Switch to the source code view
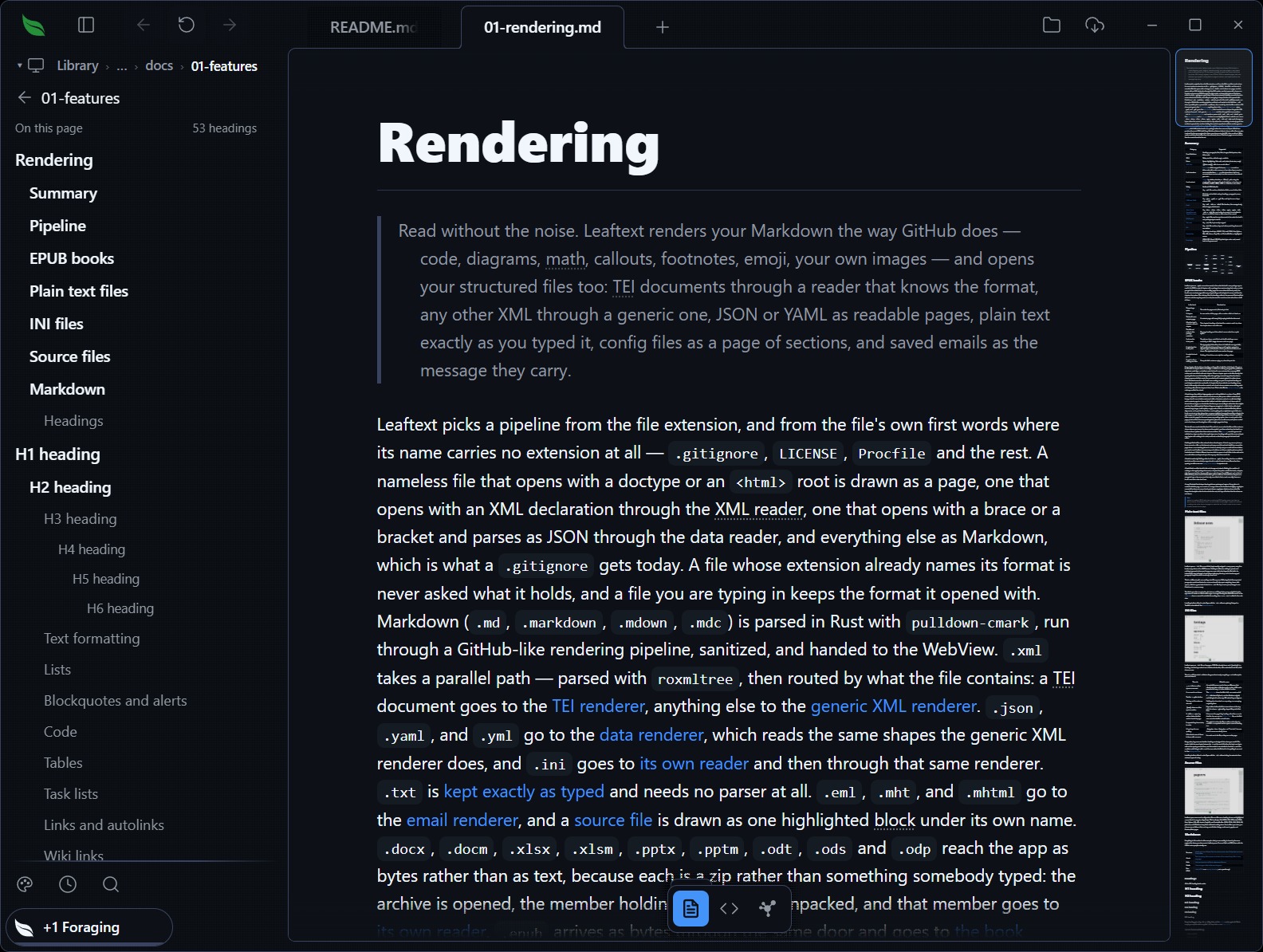Viewport: 1263px width, 952px height. [729, 908]
